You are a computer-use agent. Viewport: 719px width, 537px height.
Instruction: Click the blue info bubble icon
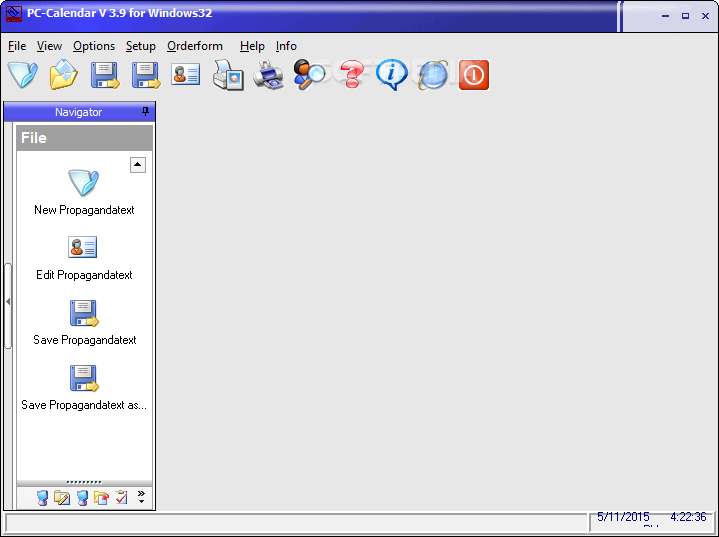[392, 74]
